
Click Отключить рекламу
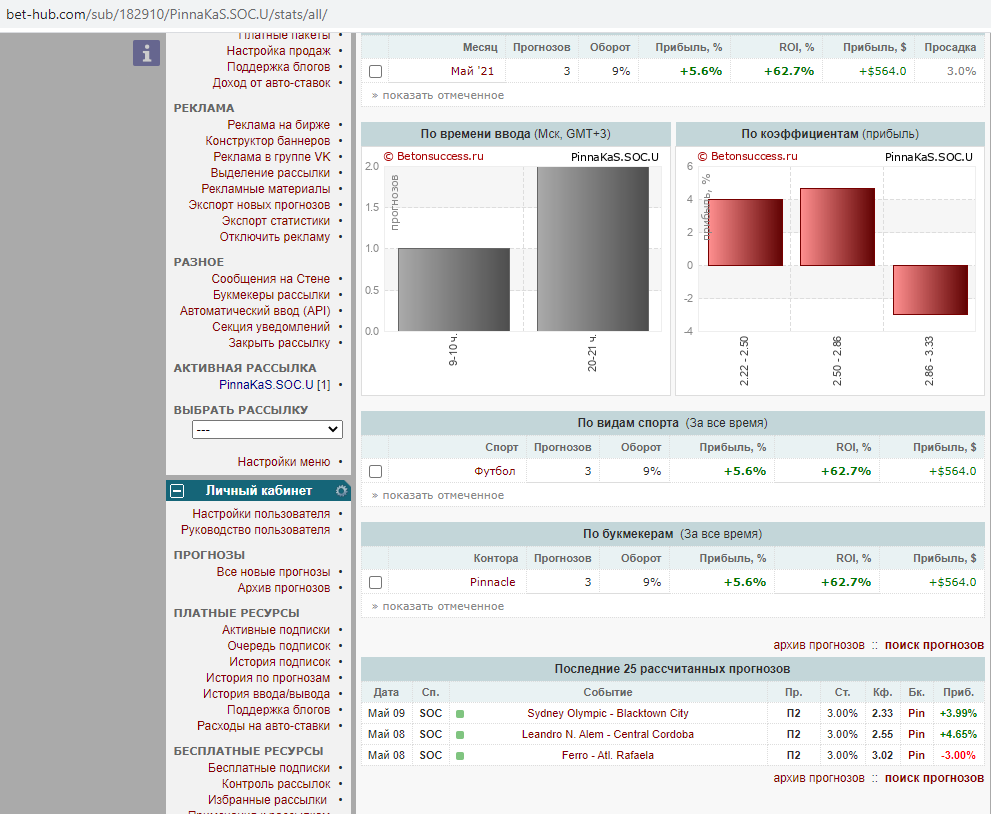click(275, 236)
